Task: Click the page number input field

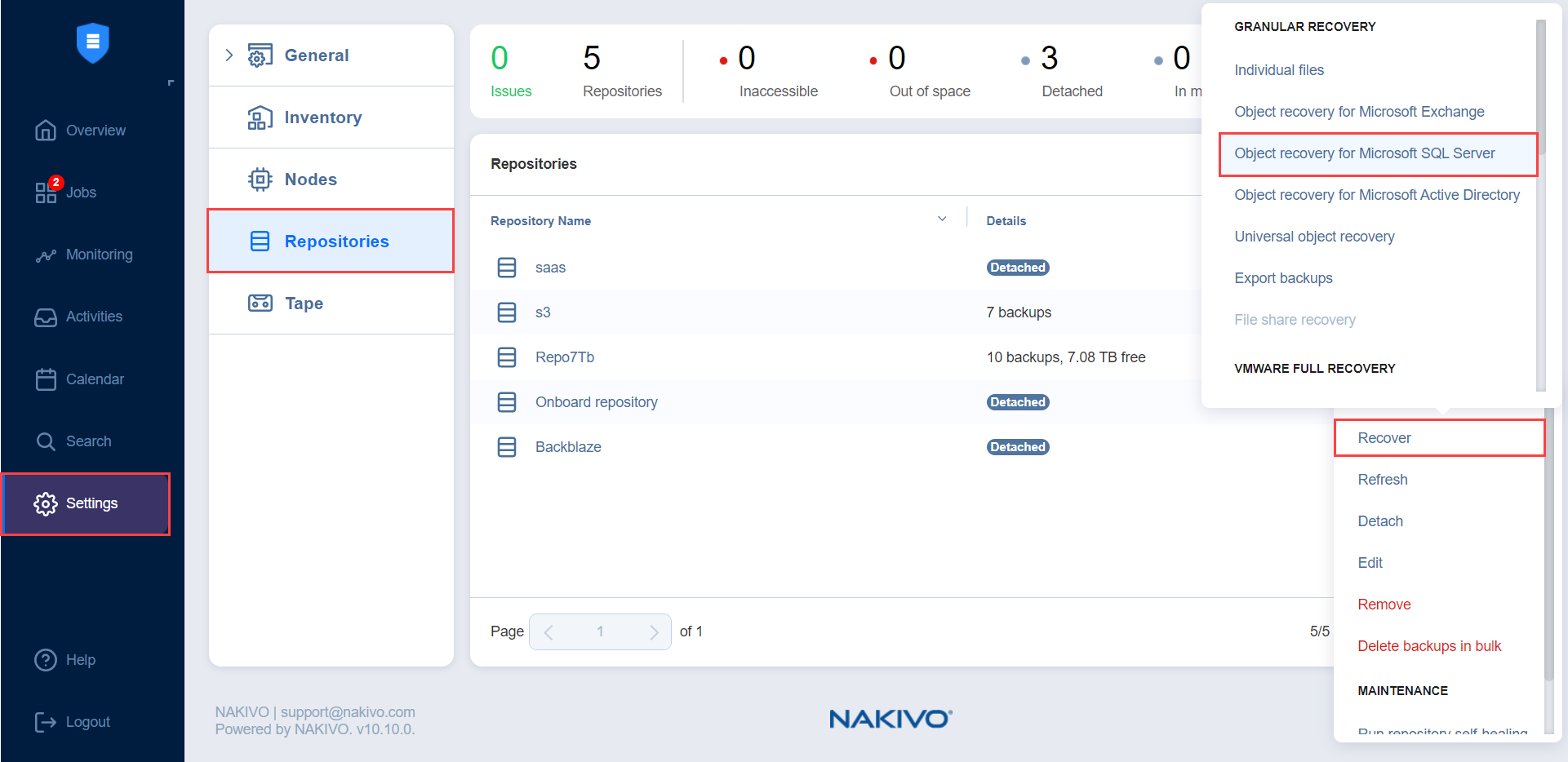Action: (x=600, y=632)
